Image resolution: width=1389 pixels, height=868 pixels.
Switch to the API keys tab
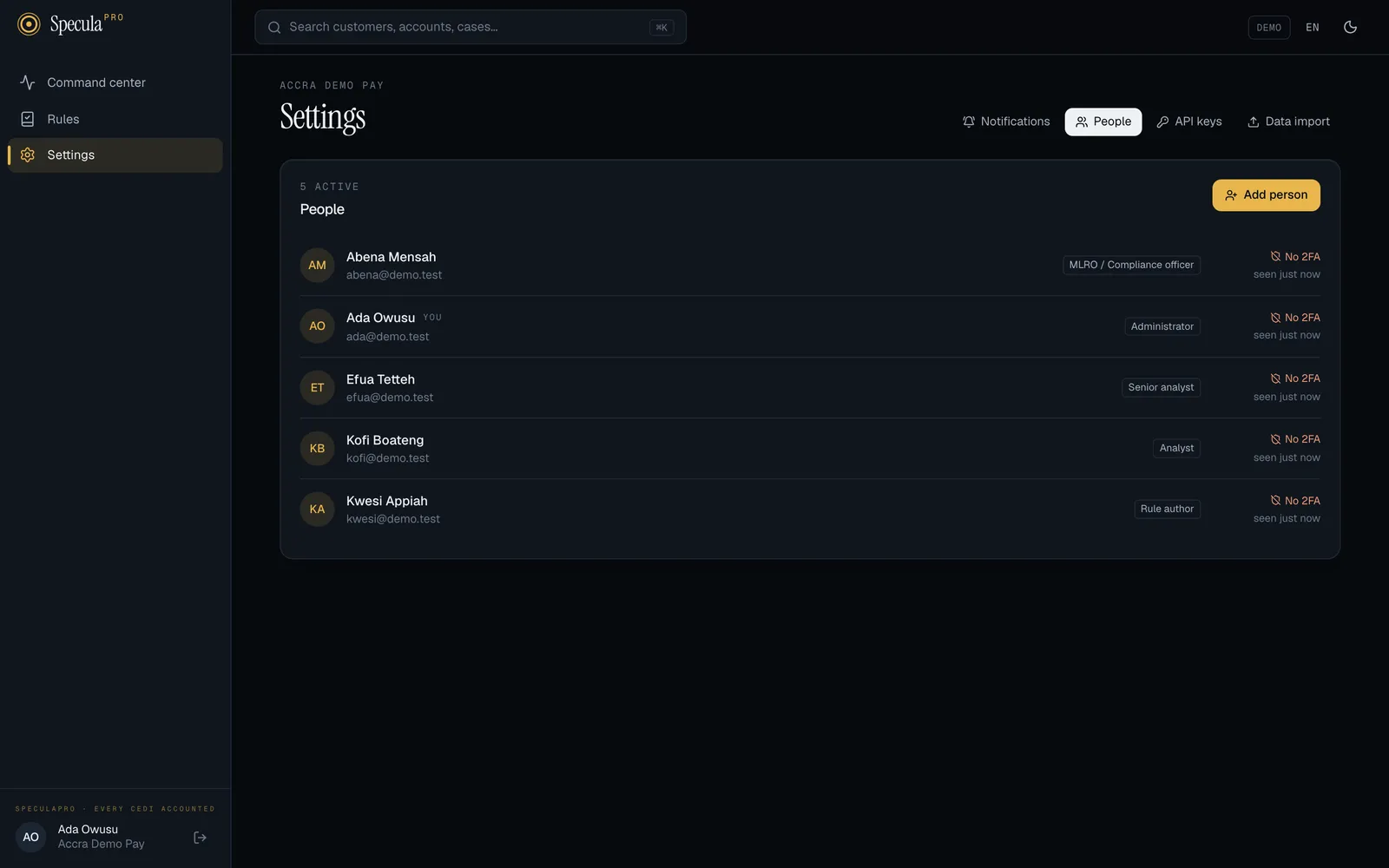pyautogui.click(x=1189, y=122)
